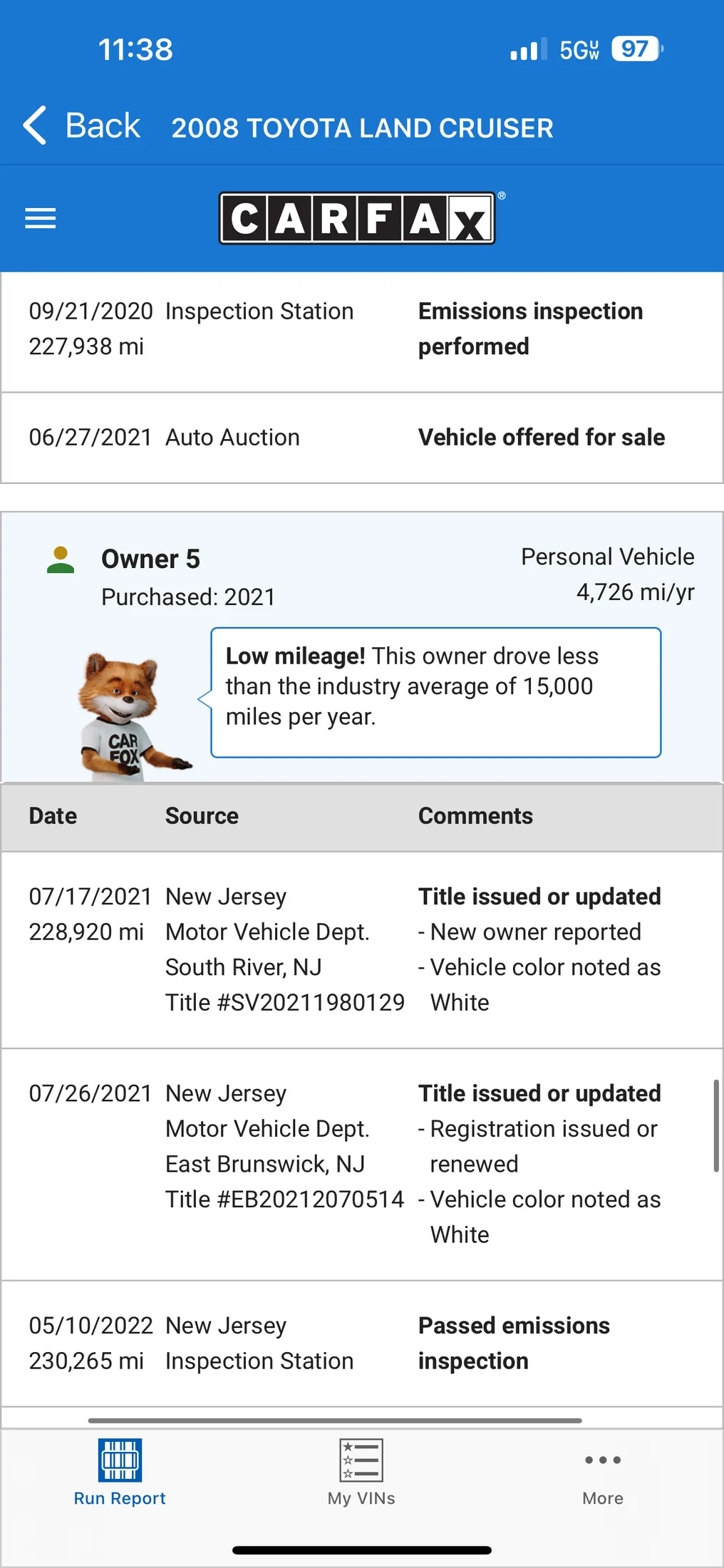Image resolution: width=724 pixels, height=1568 pixels.
Task: Tap the Owner 5 person icon
Action: [61, 560]
